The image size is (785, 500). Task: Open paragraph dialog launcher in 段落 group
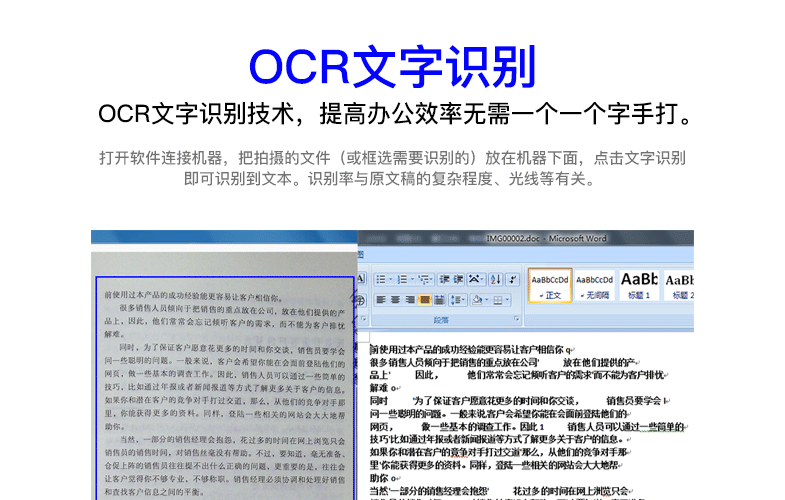(516, 318)
